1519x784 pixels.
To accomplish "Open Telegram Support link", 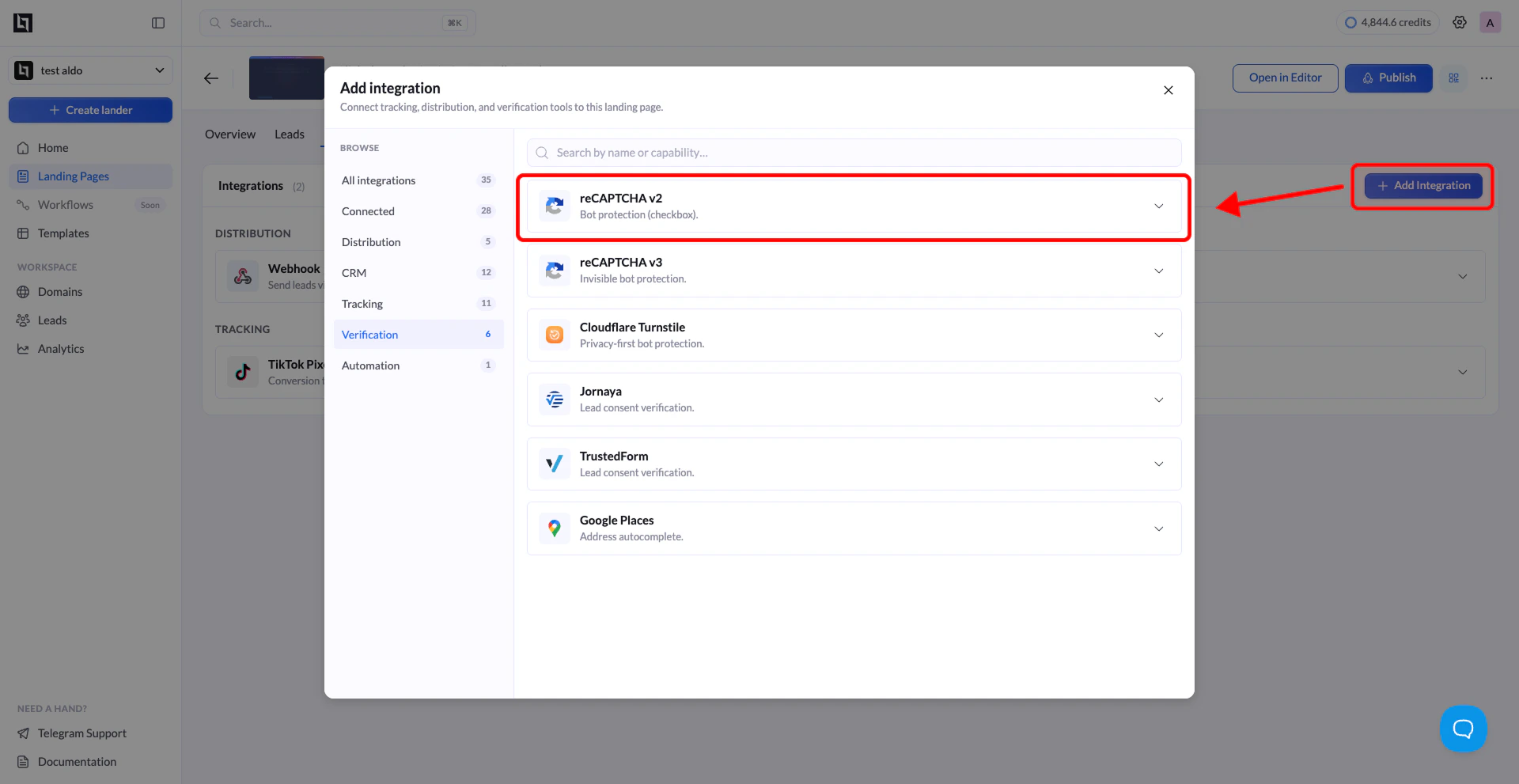I will click(x=91, y=733).
